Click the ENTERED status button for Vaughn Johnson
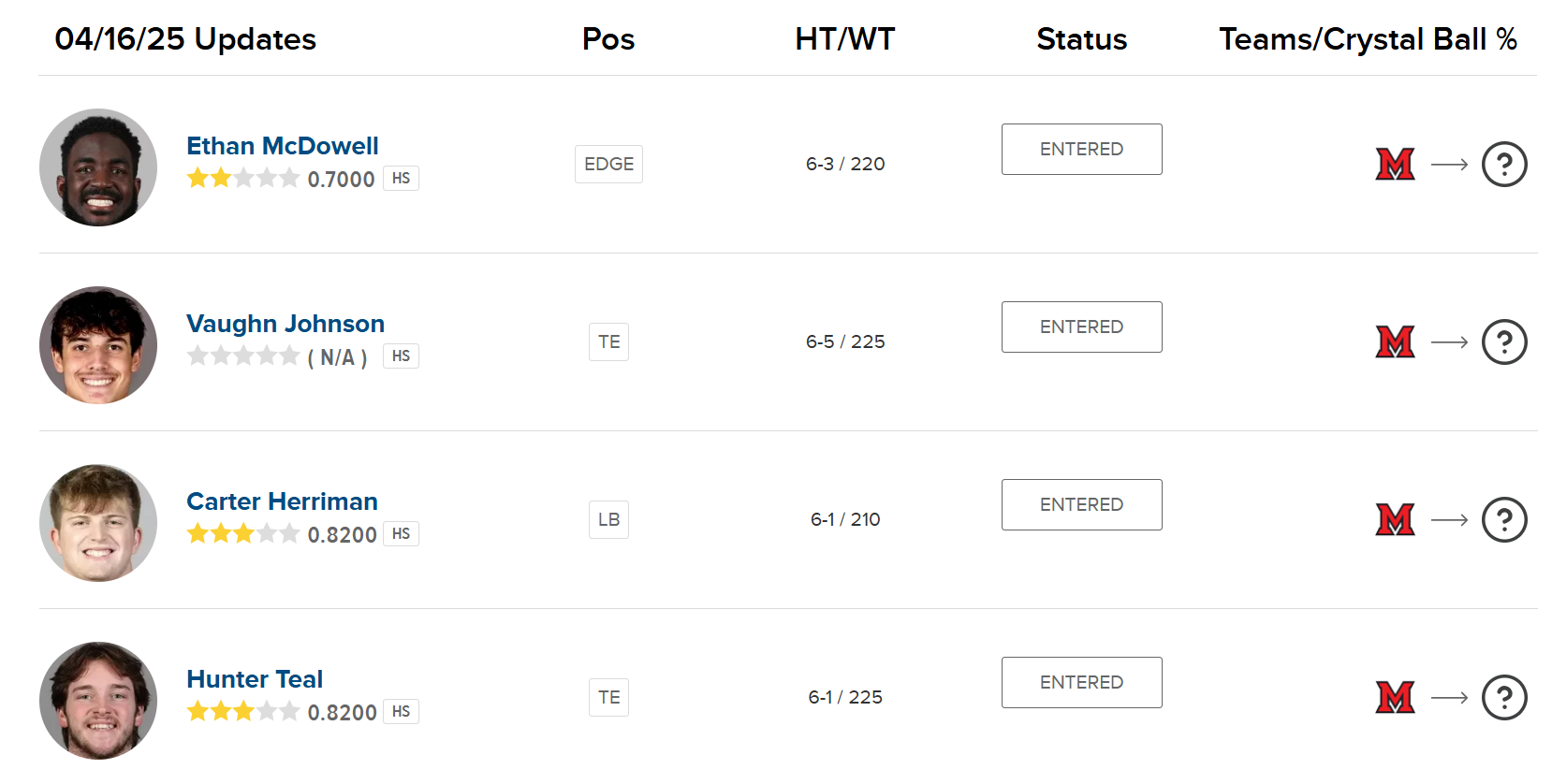 pos(1081,327)
